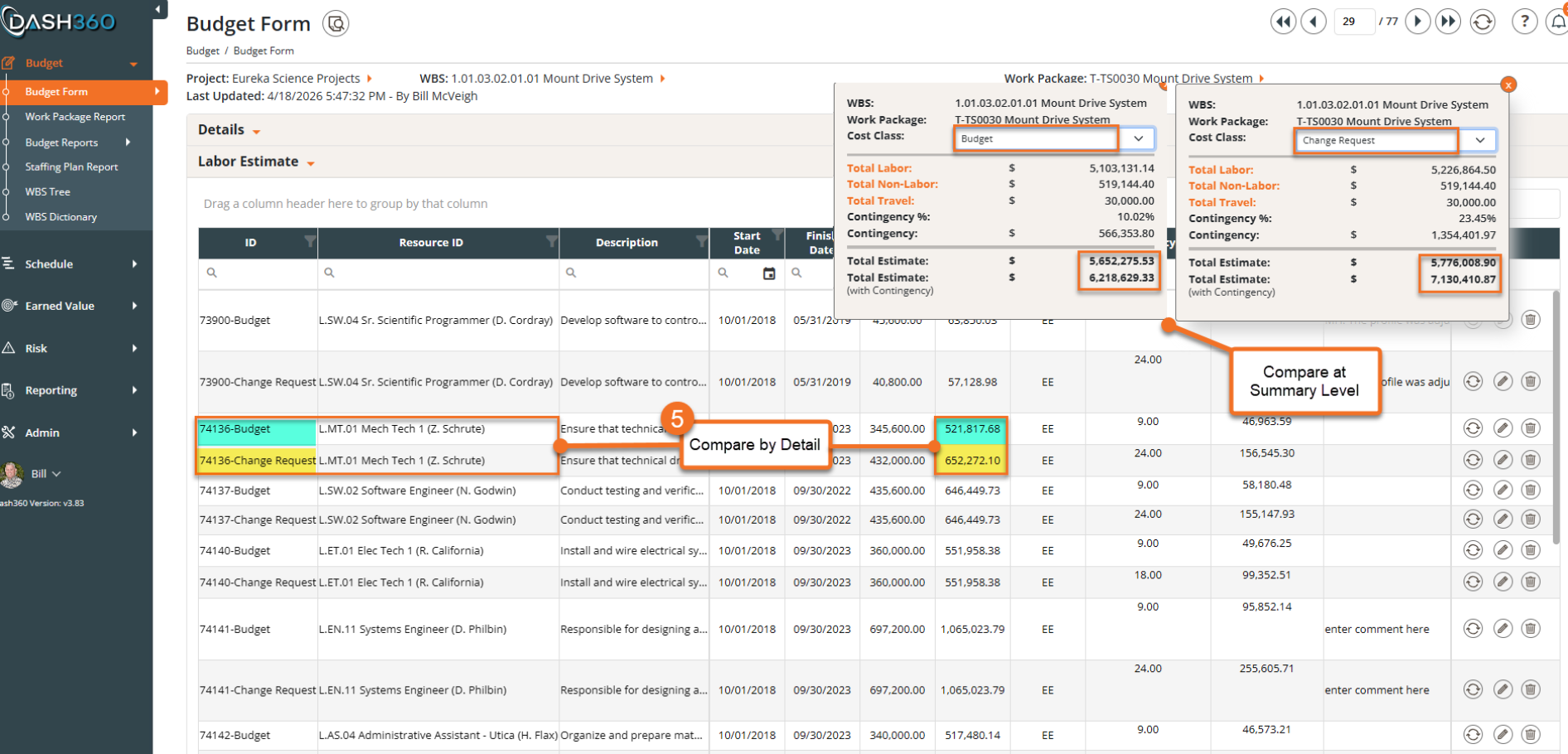
Task: Go to the first record arrow
Action: click(1284, 22)
